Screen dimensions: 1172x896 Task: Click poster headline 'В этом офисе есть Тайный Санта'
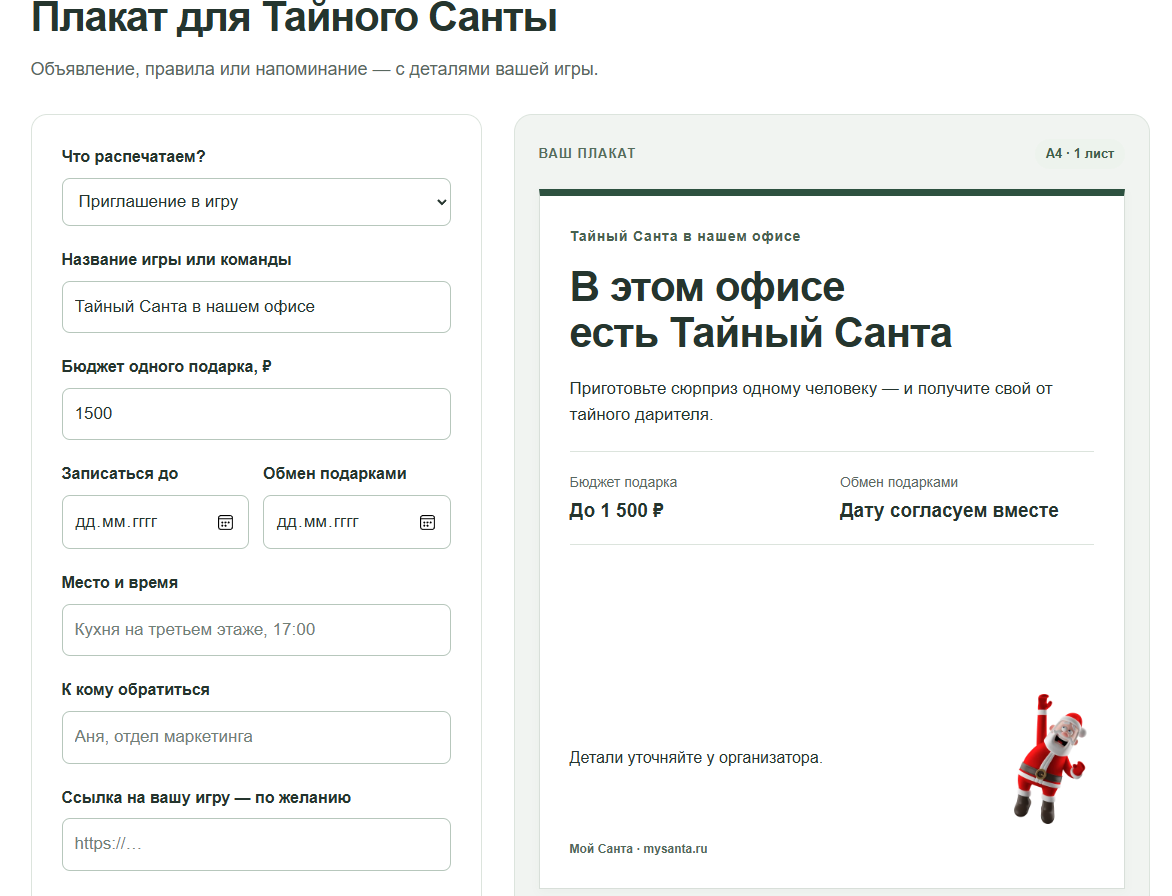[x=760, y=309]
